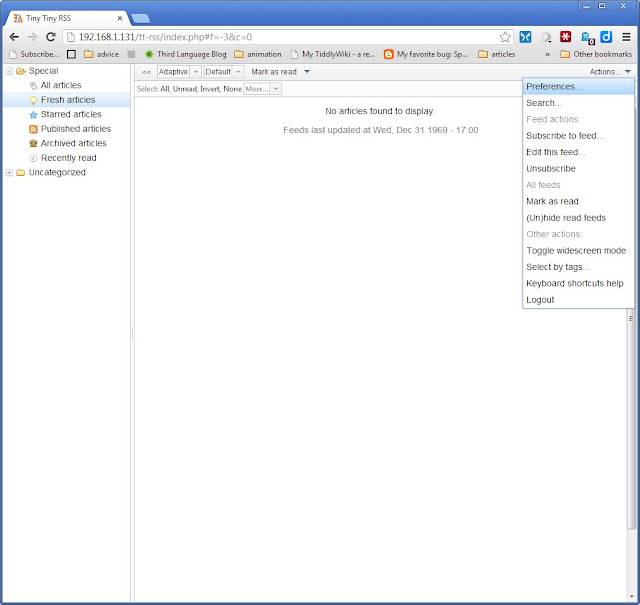
Task: Select Subscribe to feed... menu item
Action: coord(578,136)
